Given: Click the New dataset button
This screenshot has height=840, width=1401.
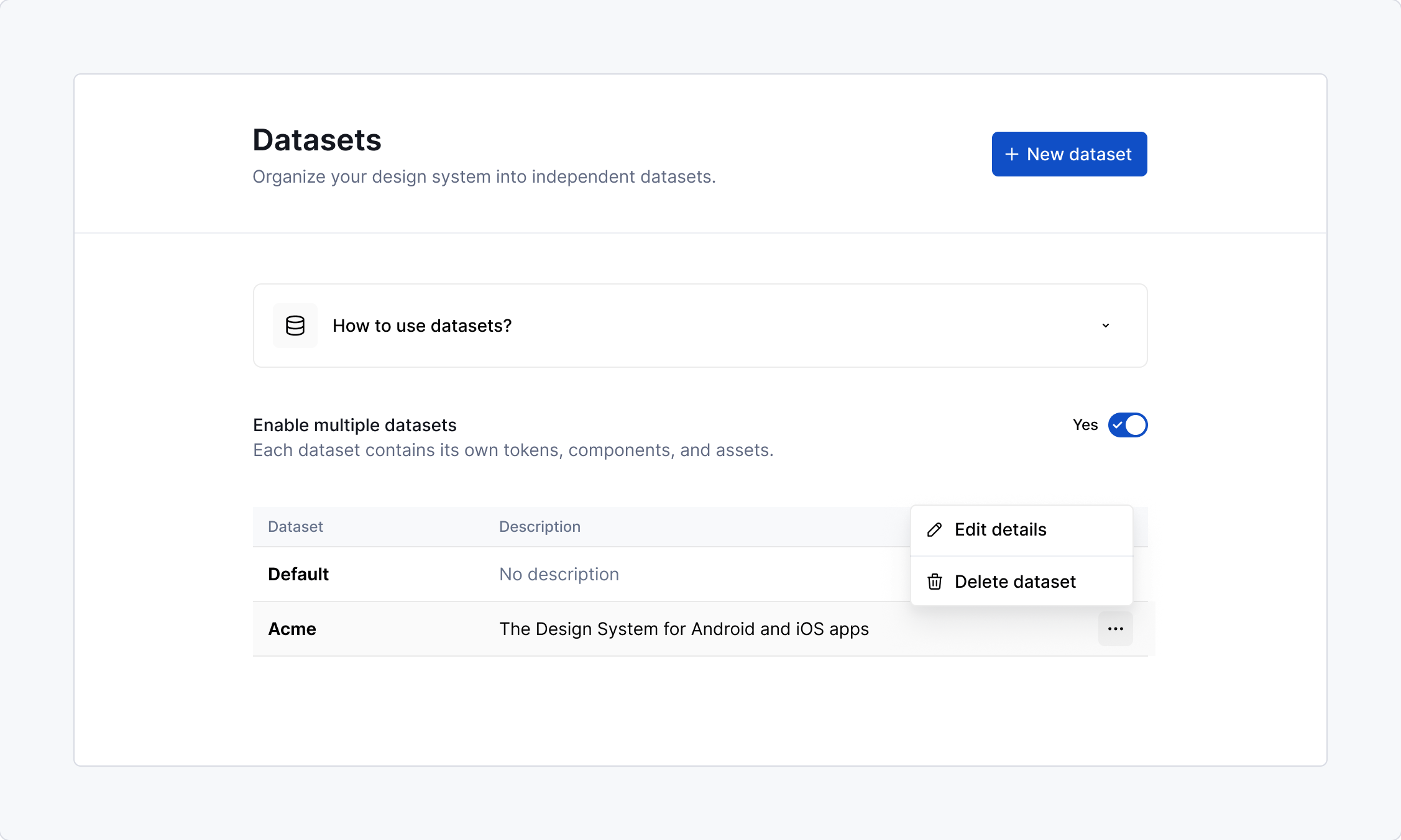Looking at the screenshot, I should pos(1069,153).
